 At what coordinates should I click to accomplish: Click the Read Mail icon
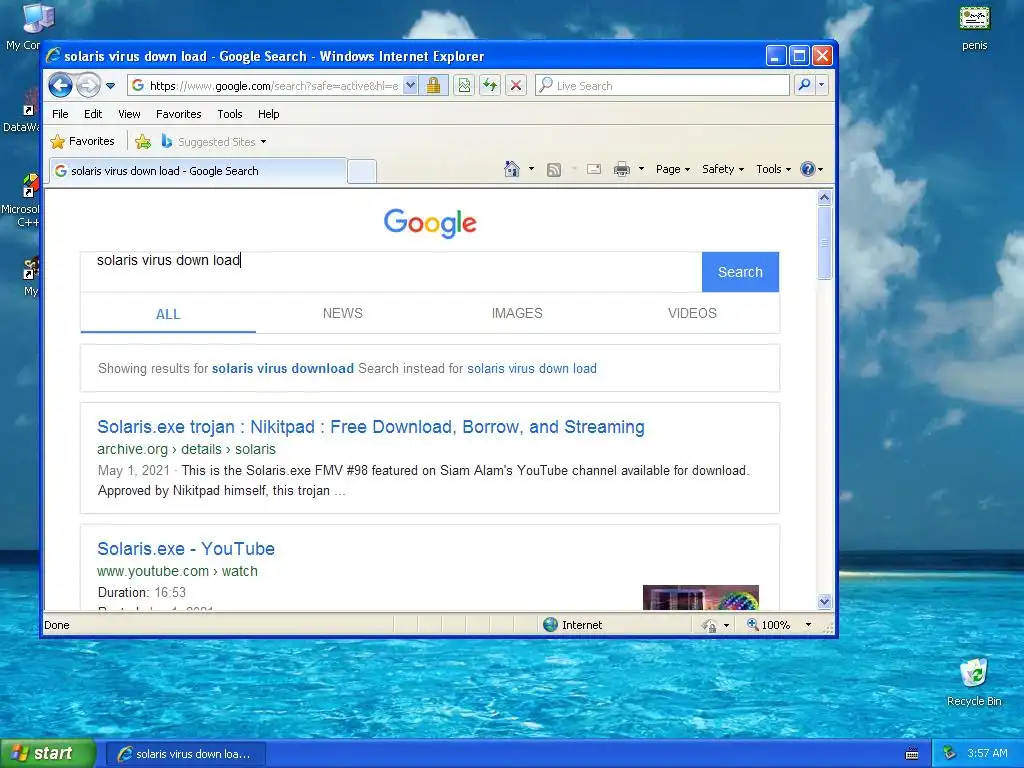point(594,169)
